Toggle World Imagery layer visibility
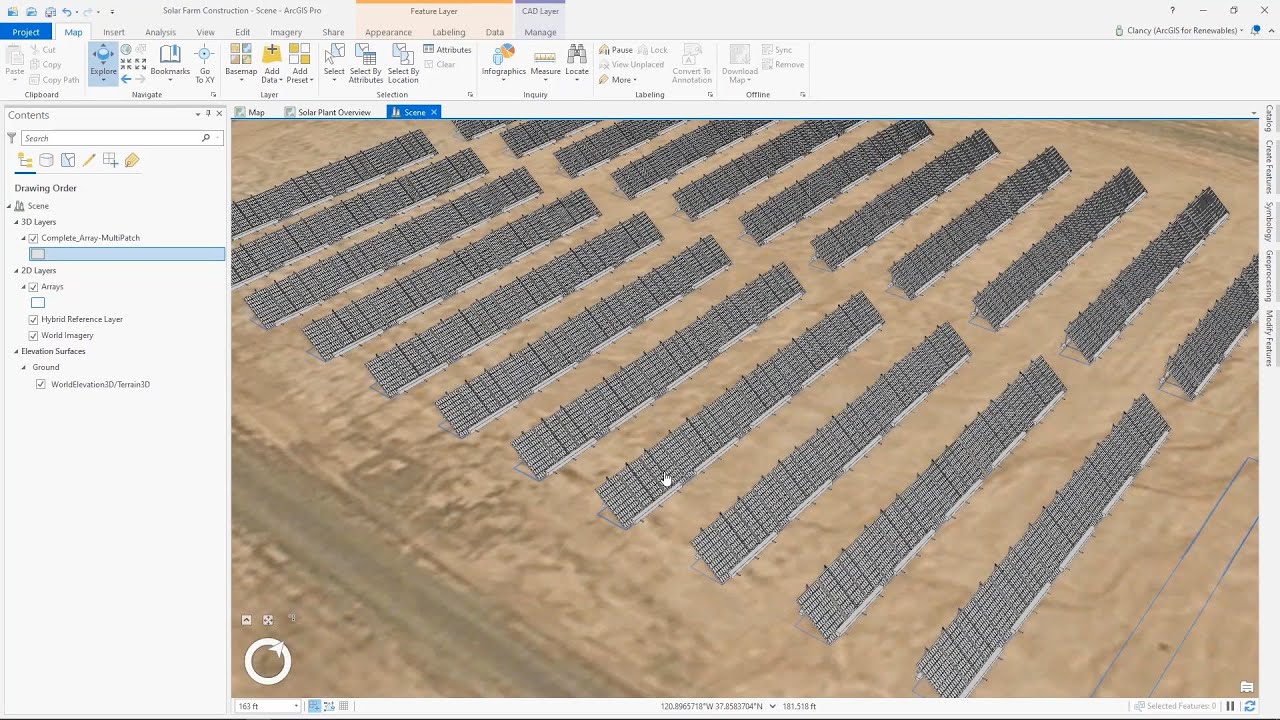The width and height of the screenshot is (1280, 720). click(x=34, y=335)
